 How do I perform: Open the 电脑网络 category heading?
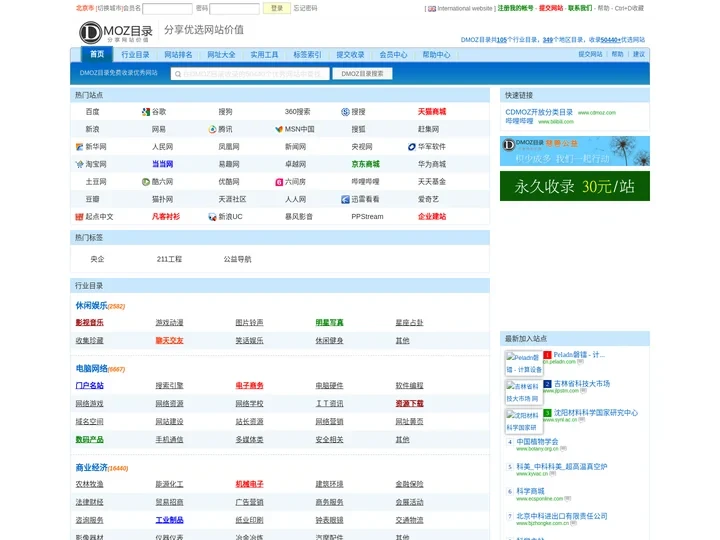point(91,368)
